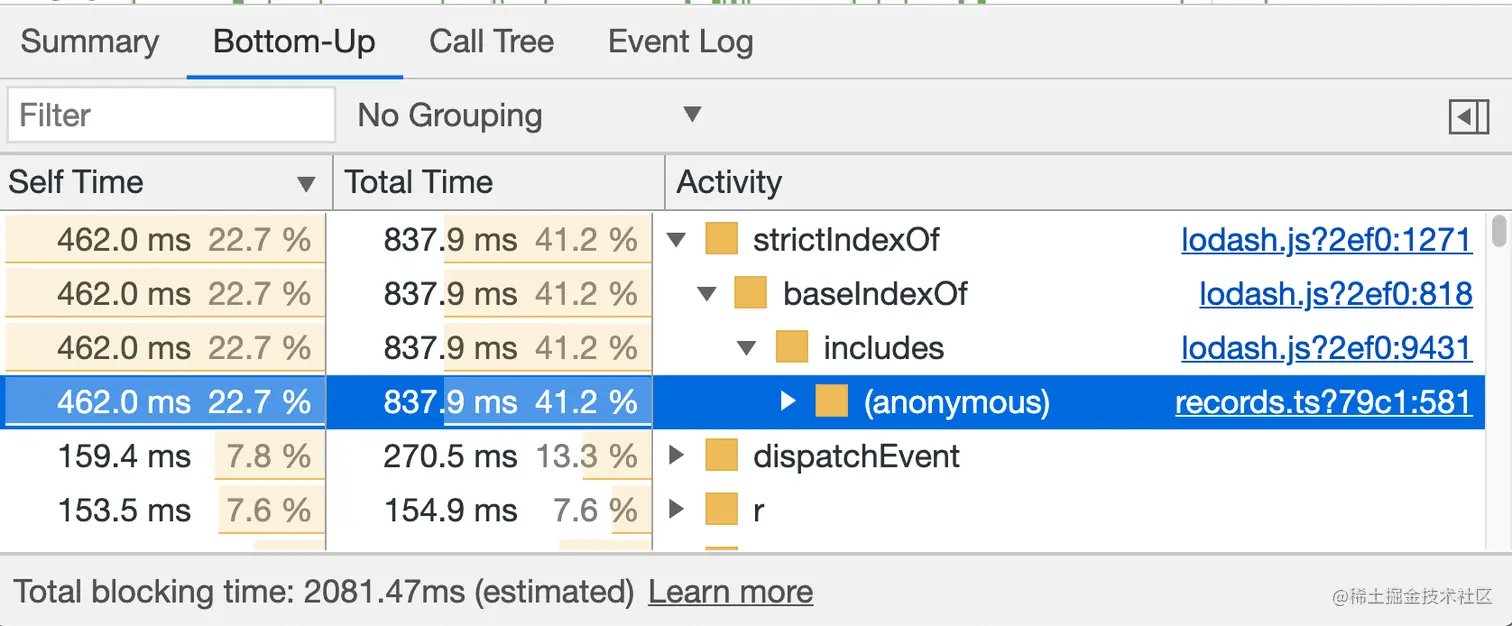This screenshot has height=626, width=1512.
Task: Expand the dispatchEvent row
Action: tap(677, 456)
